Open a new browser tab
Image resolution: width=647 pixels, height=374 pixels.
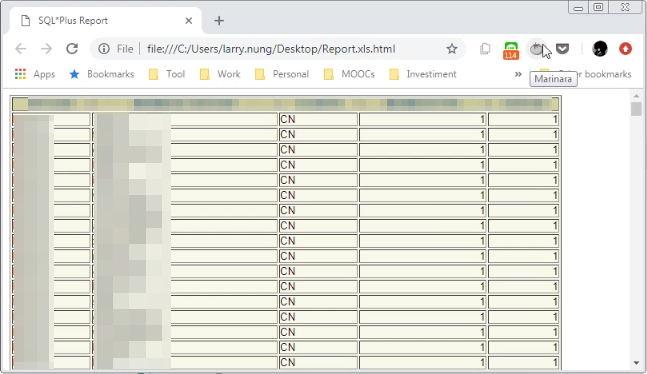[x=219, y=21]
